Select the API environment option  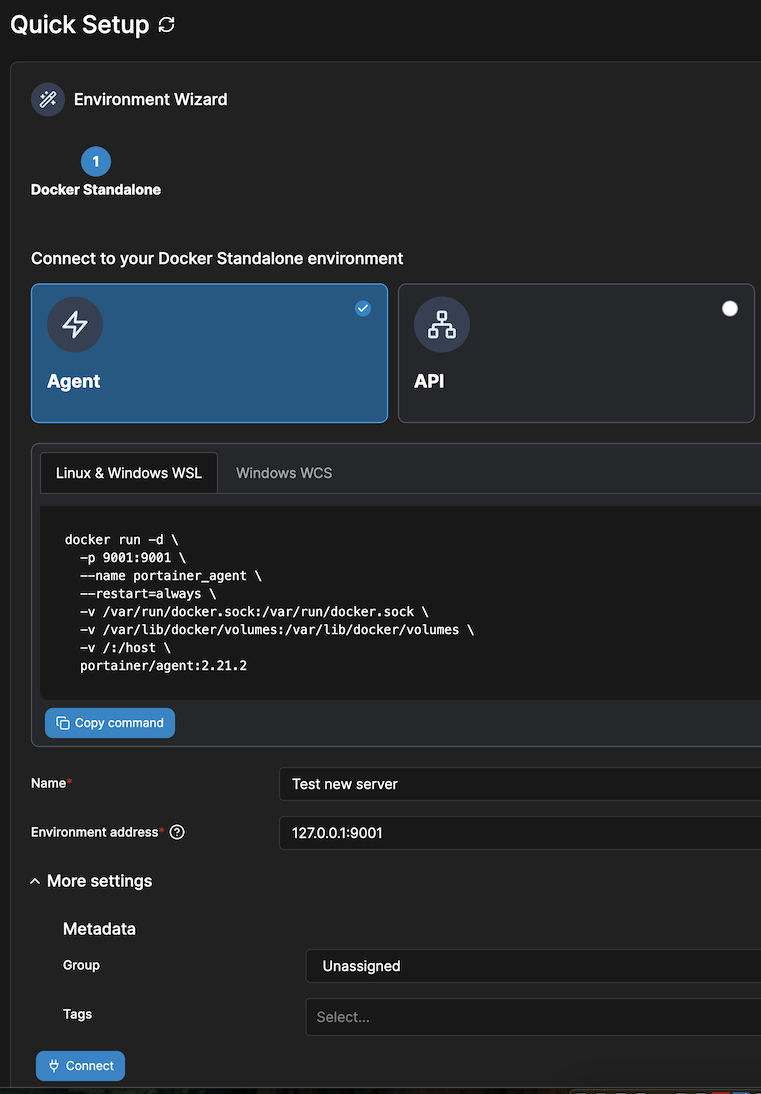coord(576,353)
